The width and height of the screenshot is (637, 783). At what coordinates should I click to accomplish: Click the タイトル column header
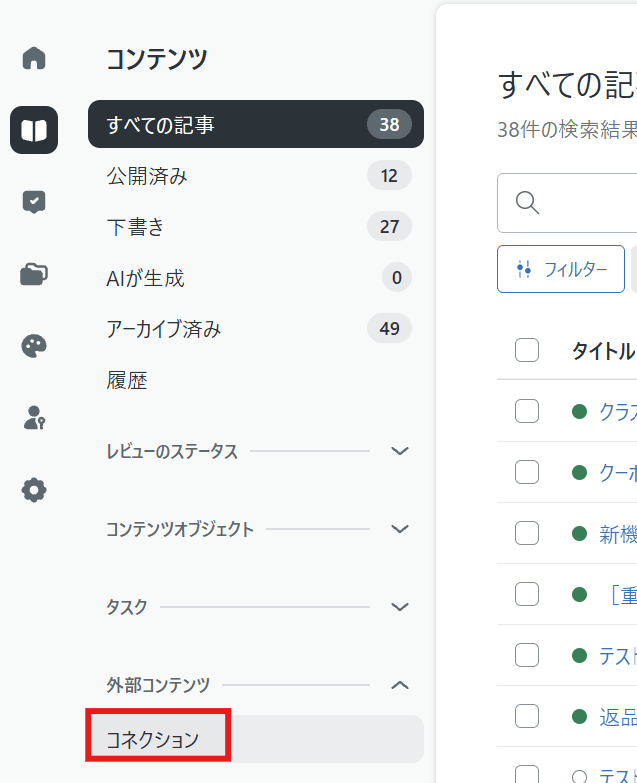[x=604, y=351]
